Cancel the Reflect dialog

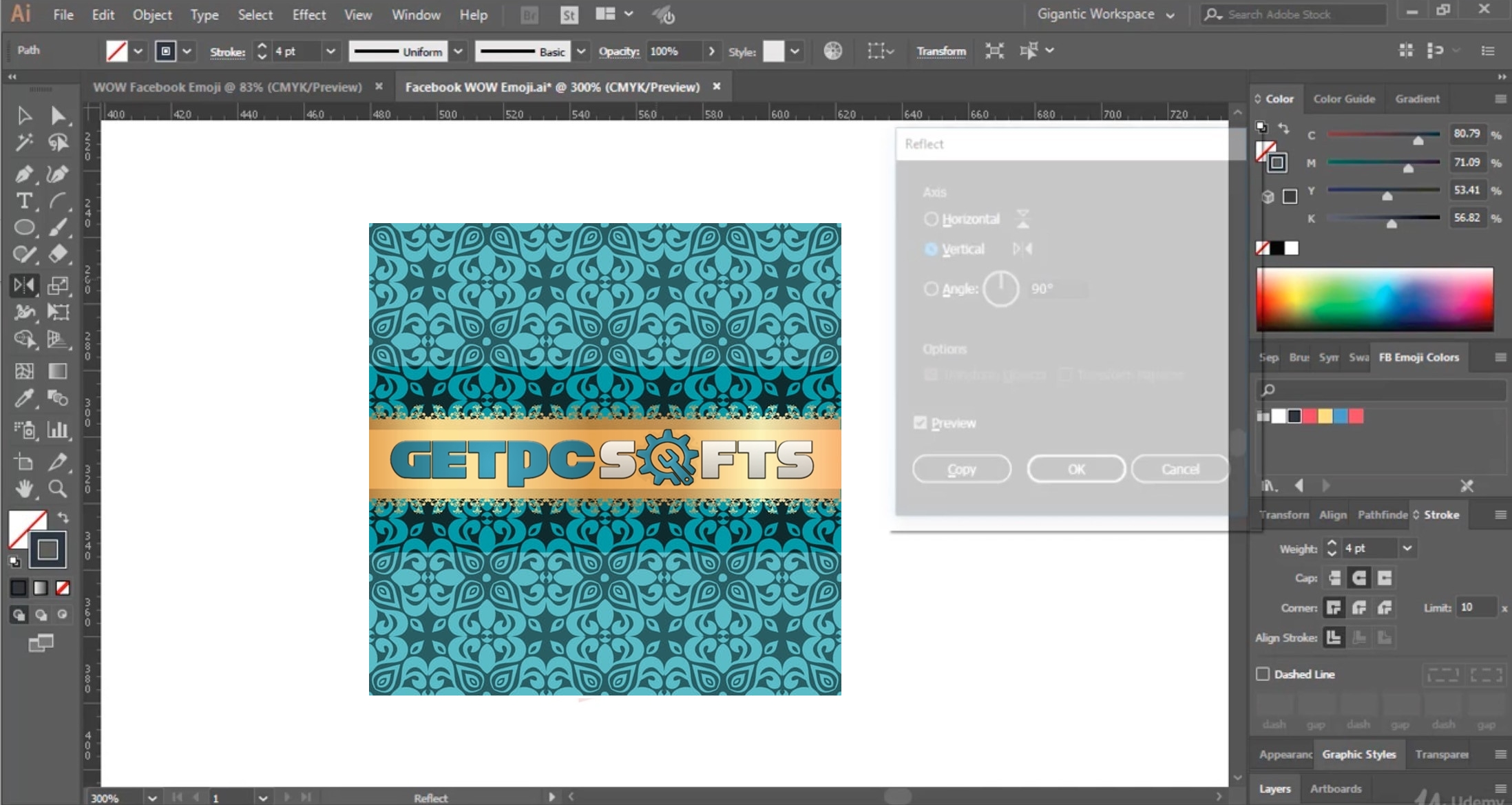click(1180, 469)
